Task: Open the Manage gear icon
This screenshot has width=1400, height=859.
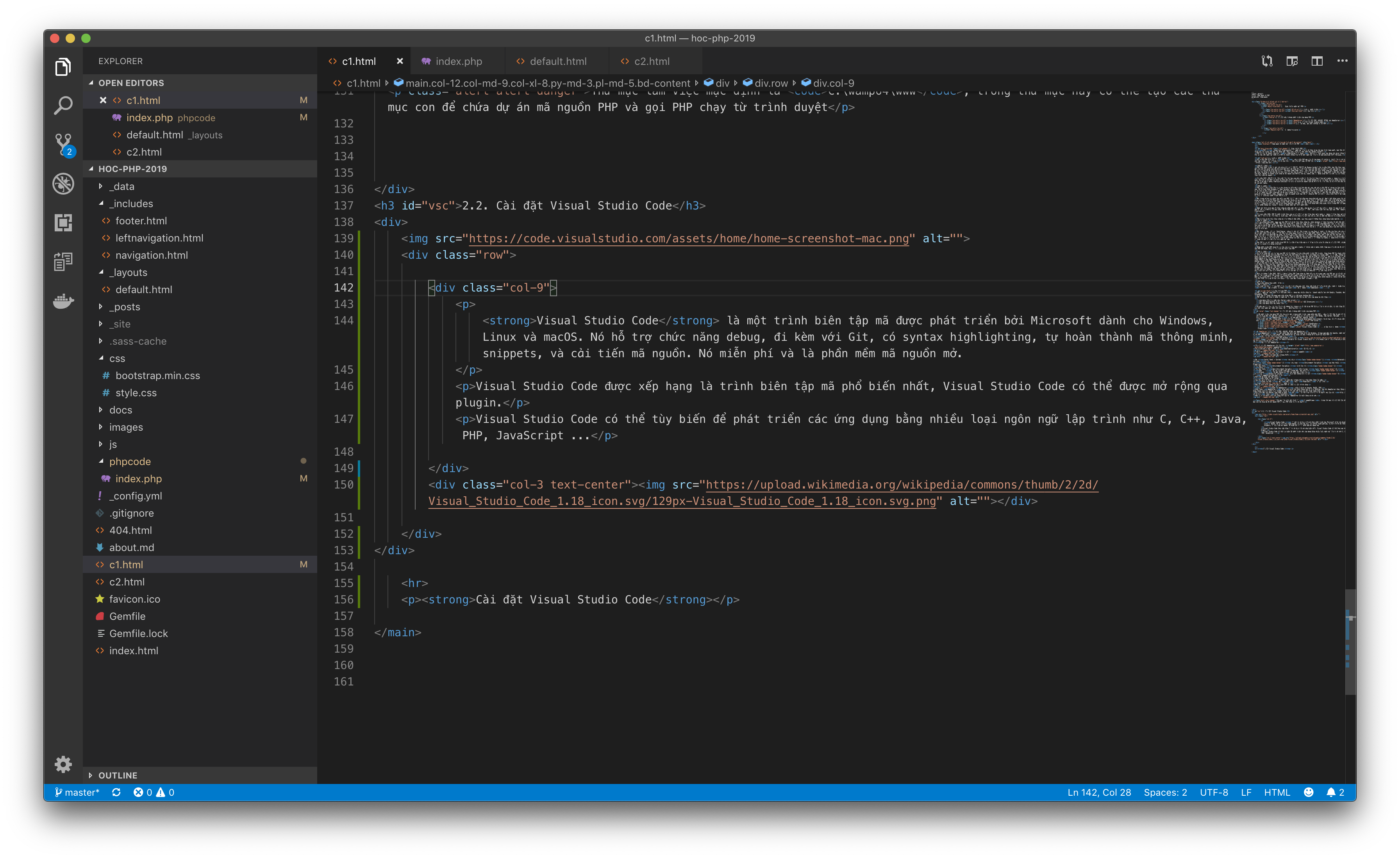Action: pyautogui.click(x=63, y=764)
